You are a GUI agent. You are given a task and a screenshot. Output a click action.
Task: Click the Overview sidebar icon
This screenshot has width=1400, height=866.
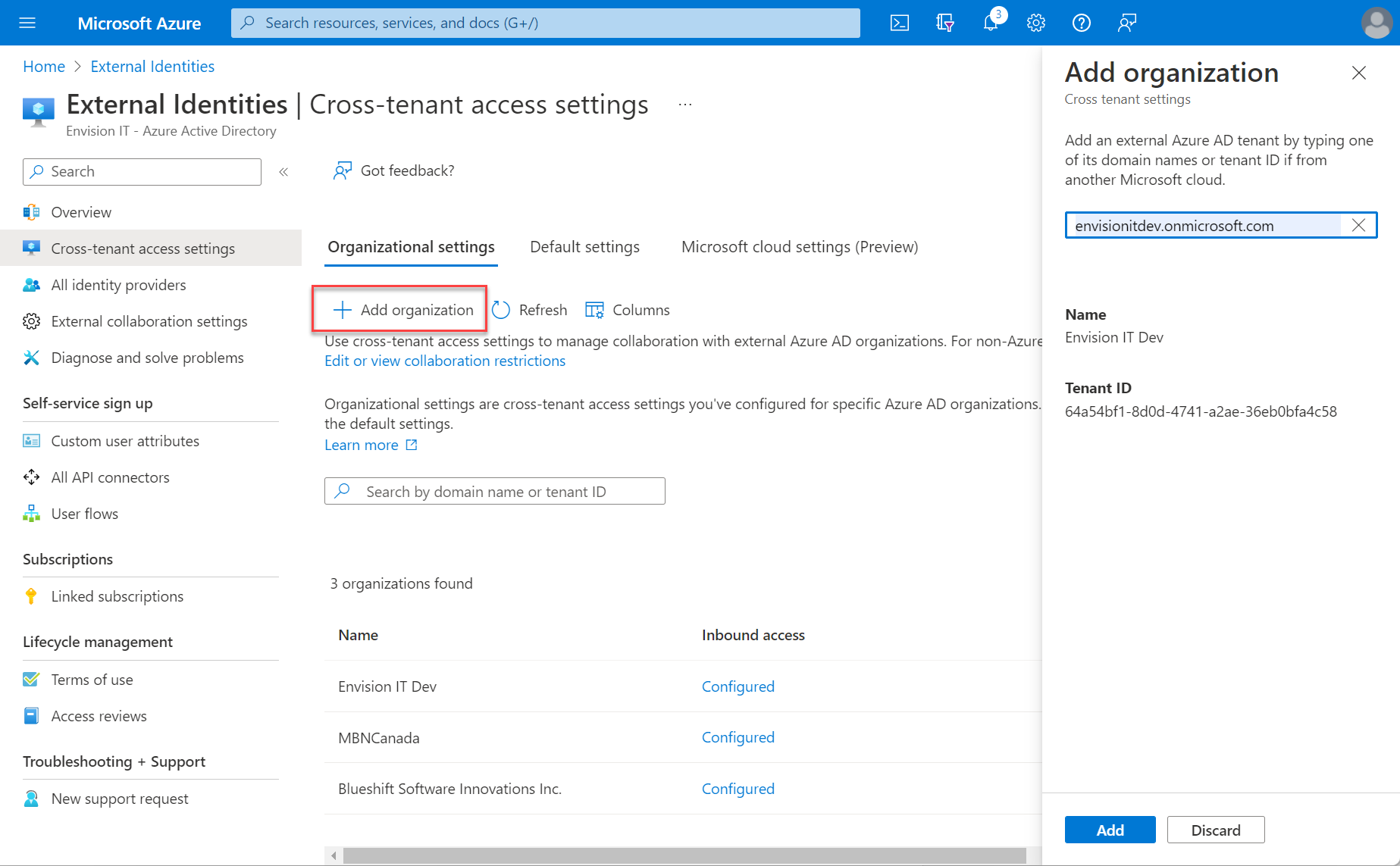click(31, 212)
